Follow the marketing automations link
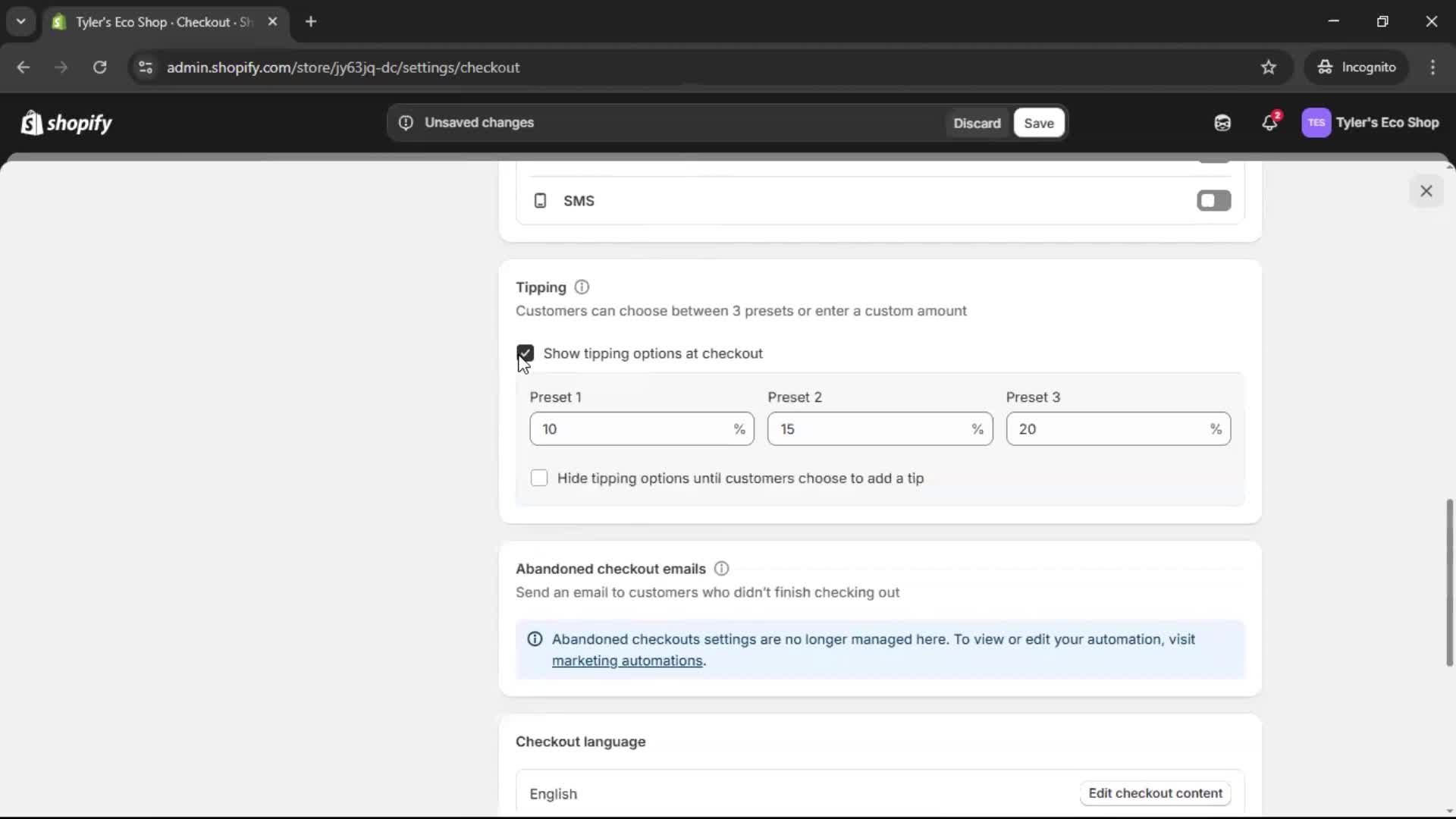 tap(627, 661)
